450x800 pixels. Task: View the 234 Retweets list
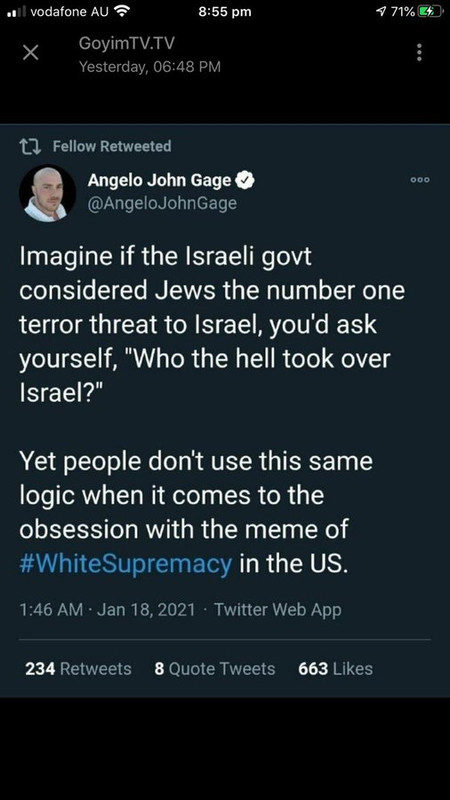point(79,668)
